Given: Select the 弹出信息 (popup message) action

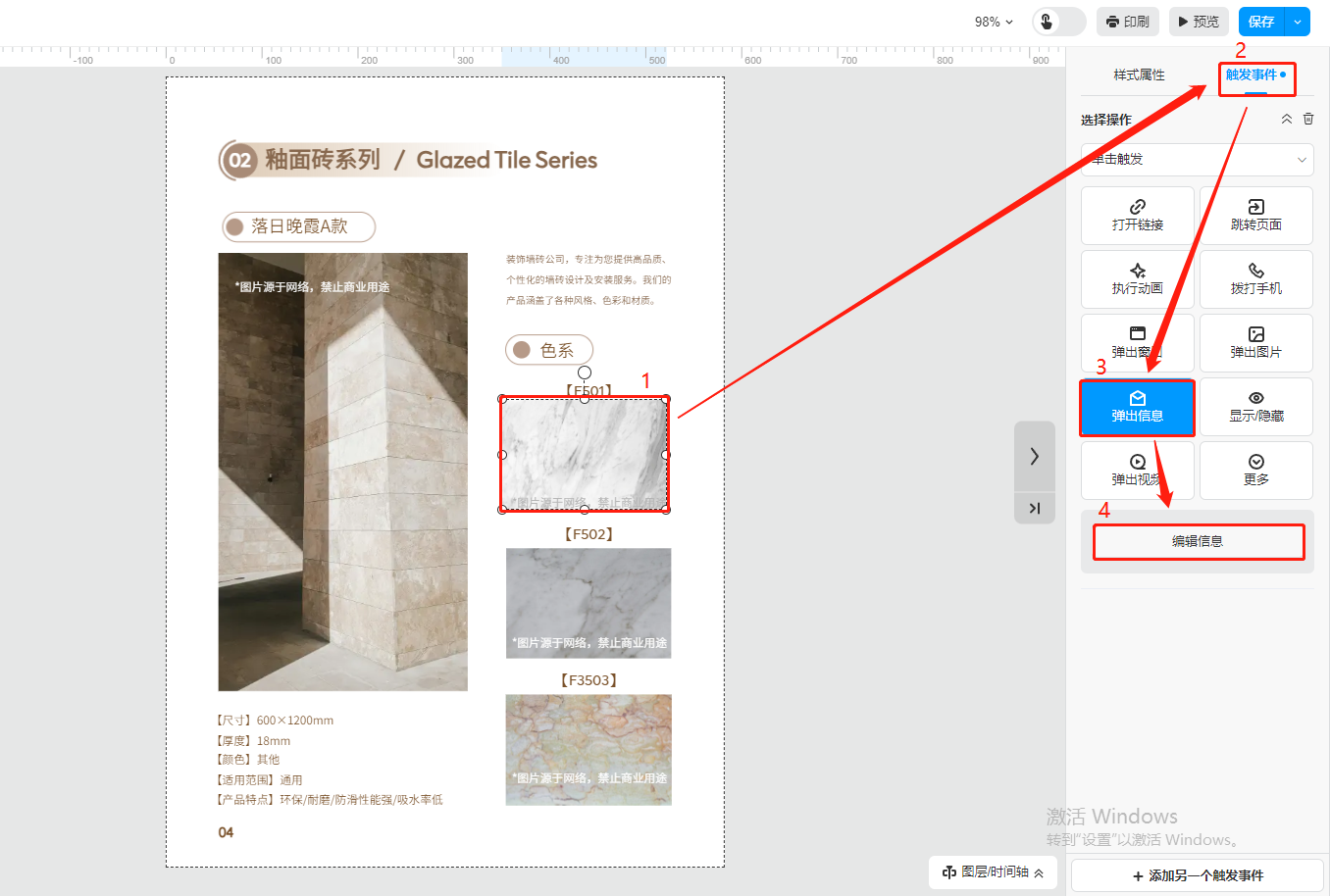Looking at the screenshot, I should 1137,407.
